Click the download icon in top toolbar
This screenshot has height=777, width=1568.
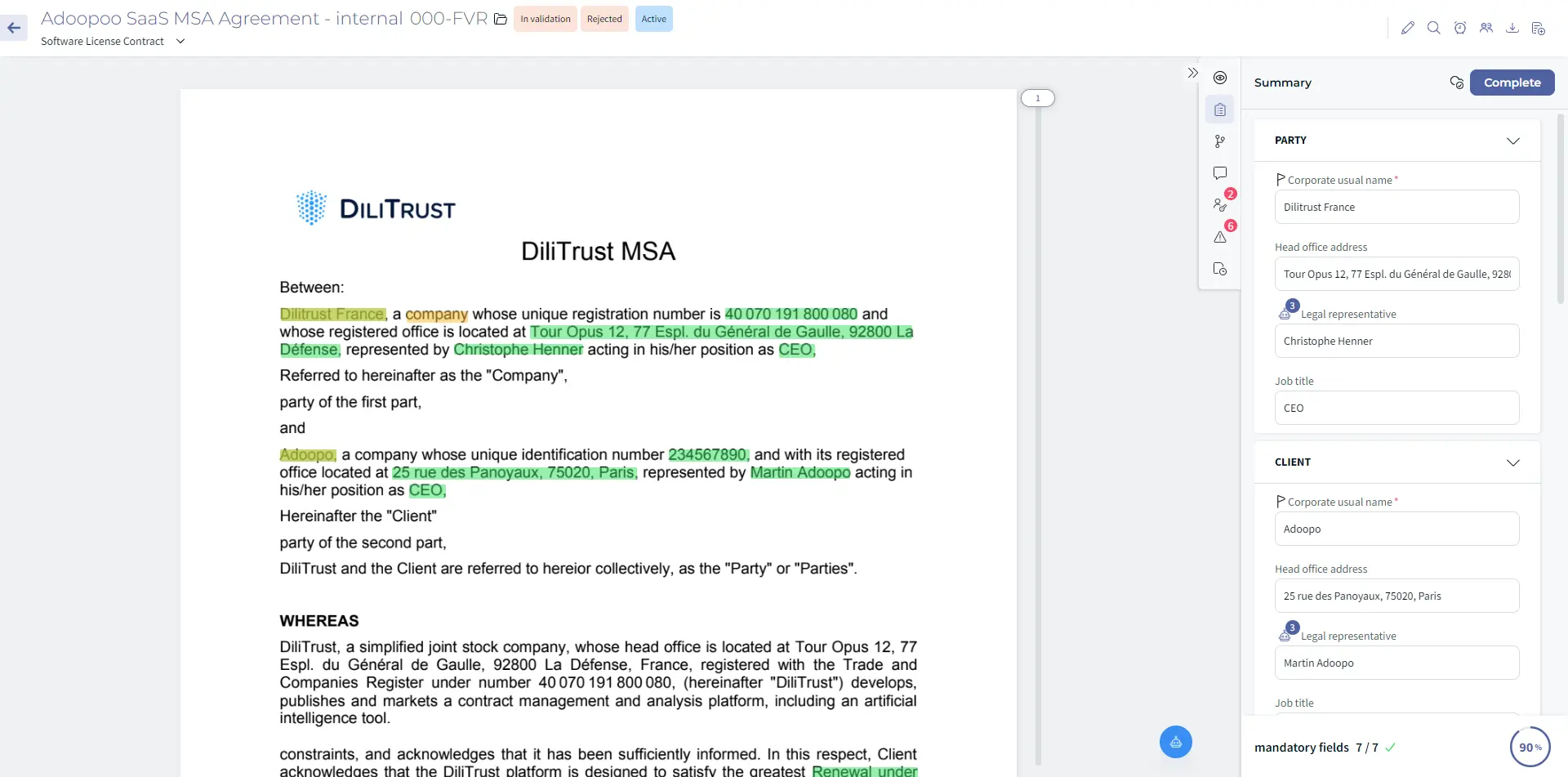click(1512, 28)
